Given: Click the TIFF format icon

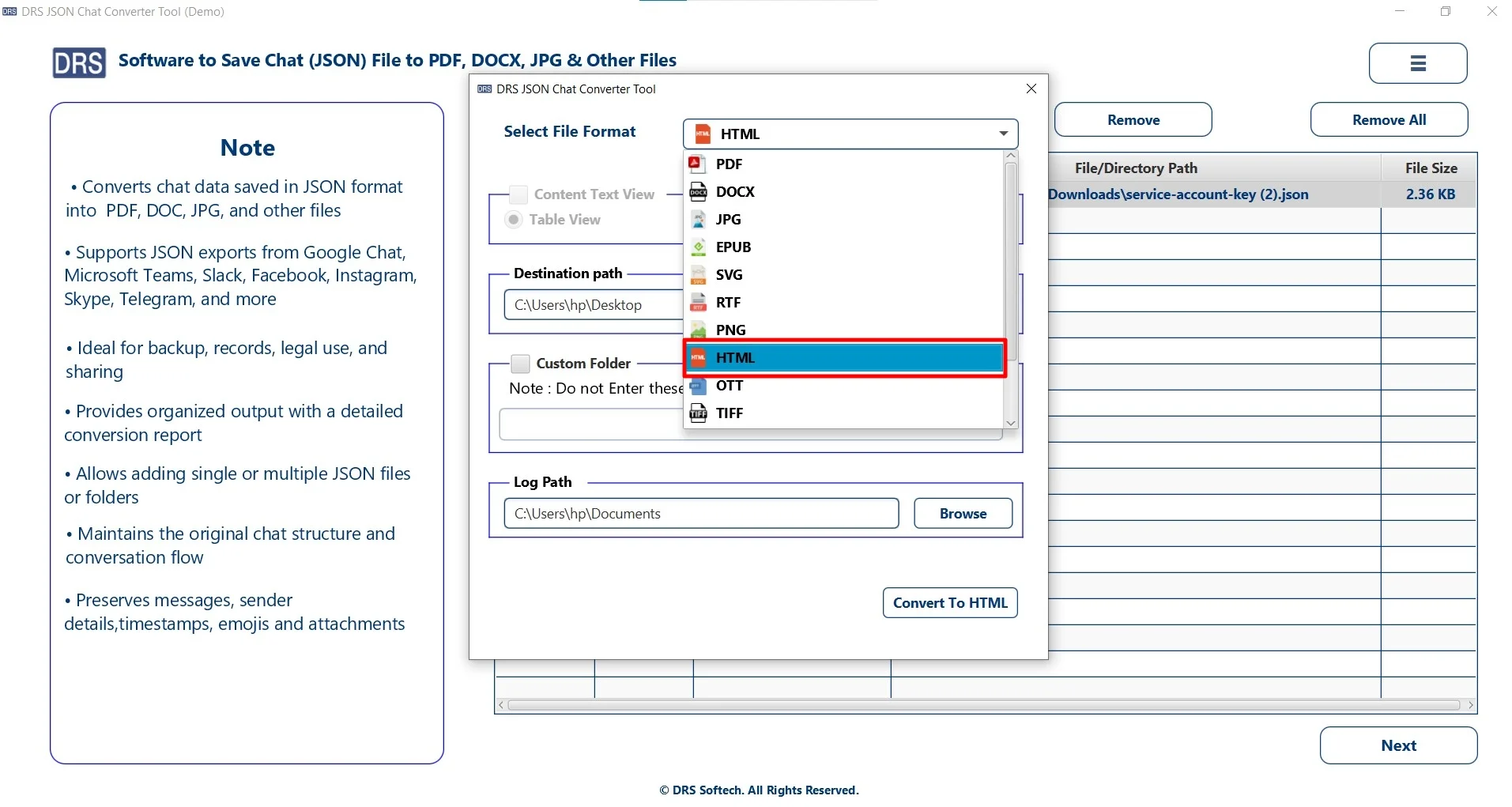Looking at the screenshot, I should tap(698, 413).
